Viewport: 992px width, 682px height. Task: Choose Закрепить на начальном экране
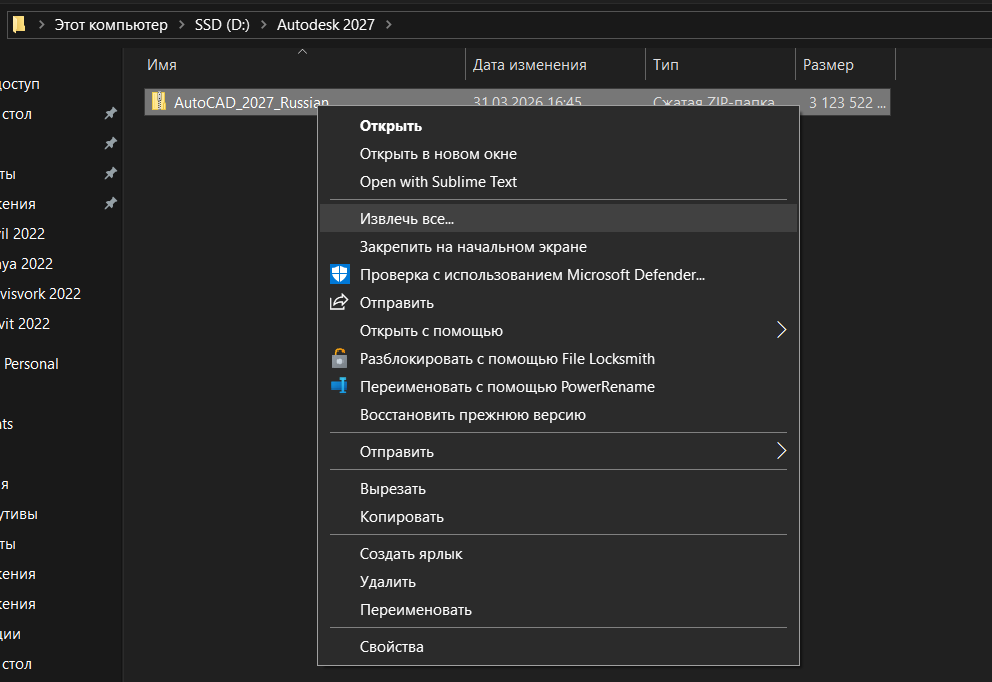tap(473, 247)
